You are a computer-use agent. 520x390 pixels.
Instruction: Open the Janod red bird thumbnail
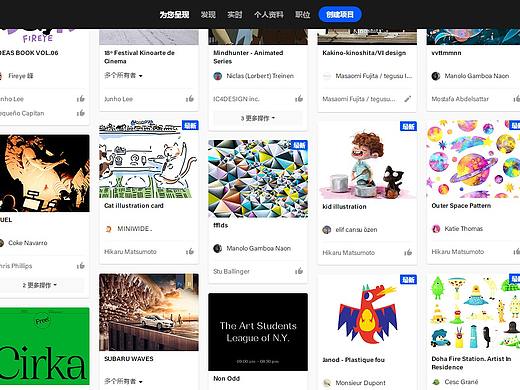[x=367, y=313]
